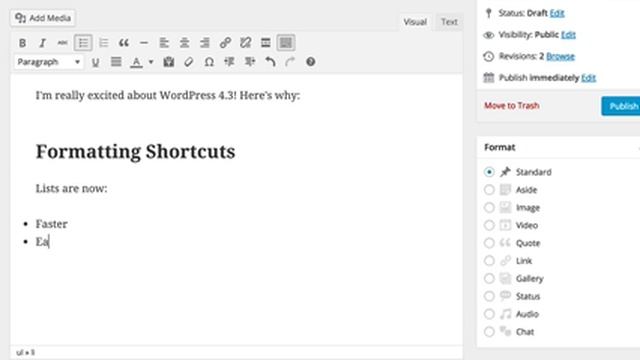Open the text color dropdown arrow
640x360 pixels.
[151, 62]
